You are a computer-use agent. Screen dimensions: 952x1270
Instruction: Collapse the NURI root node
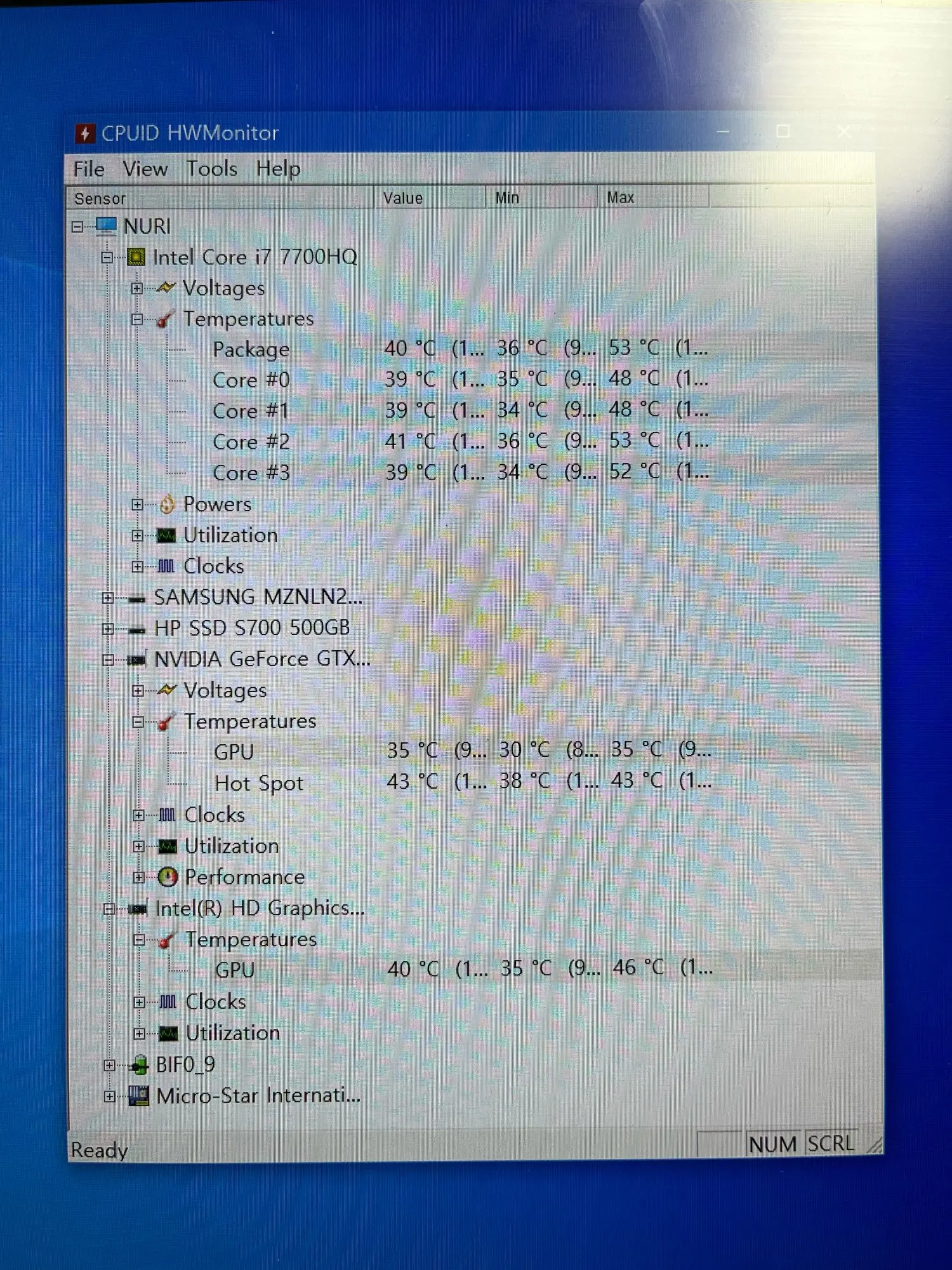point(77,227)
